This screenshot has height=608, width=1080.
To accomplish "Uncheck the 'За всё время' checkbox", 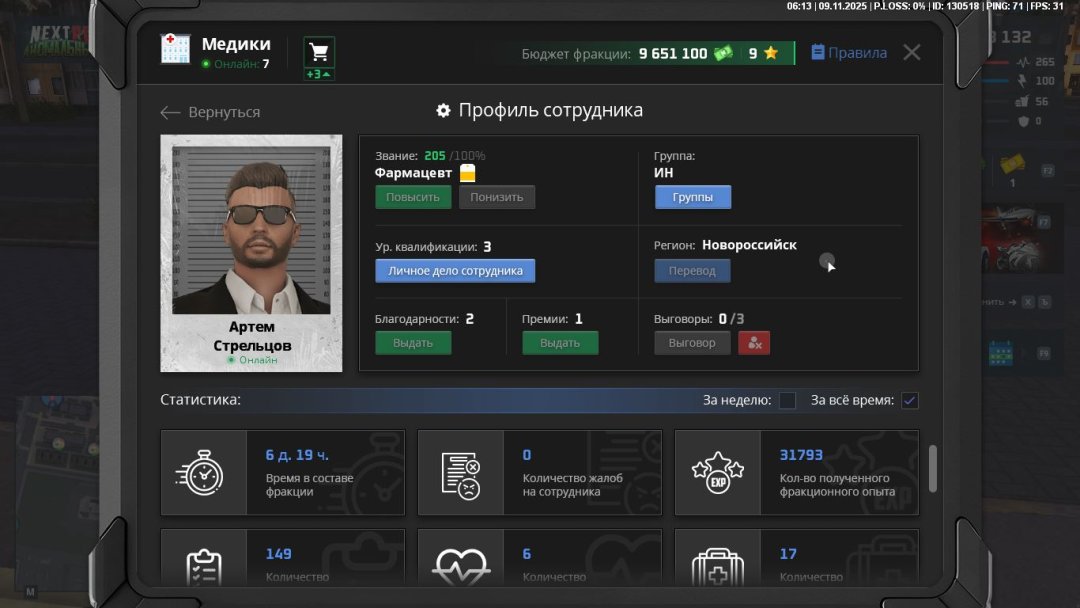I will coord(909,400).
